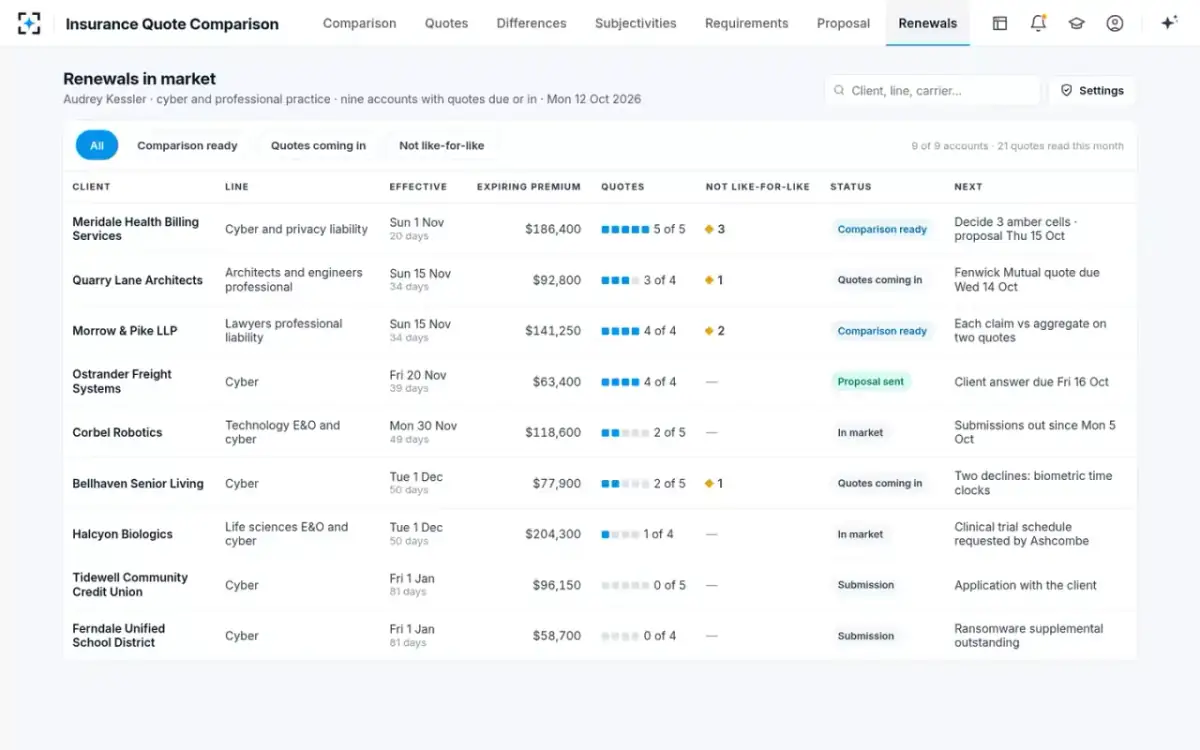Switch to the Quotes tab
Viewport: 1200px width, 750px height.
point(446,23)
